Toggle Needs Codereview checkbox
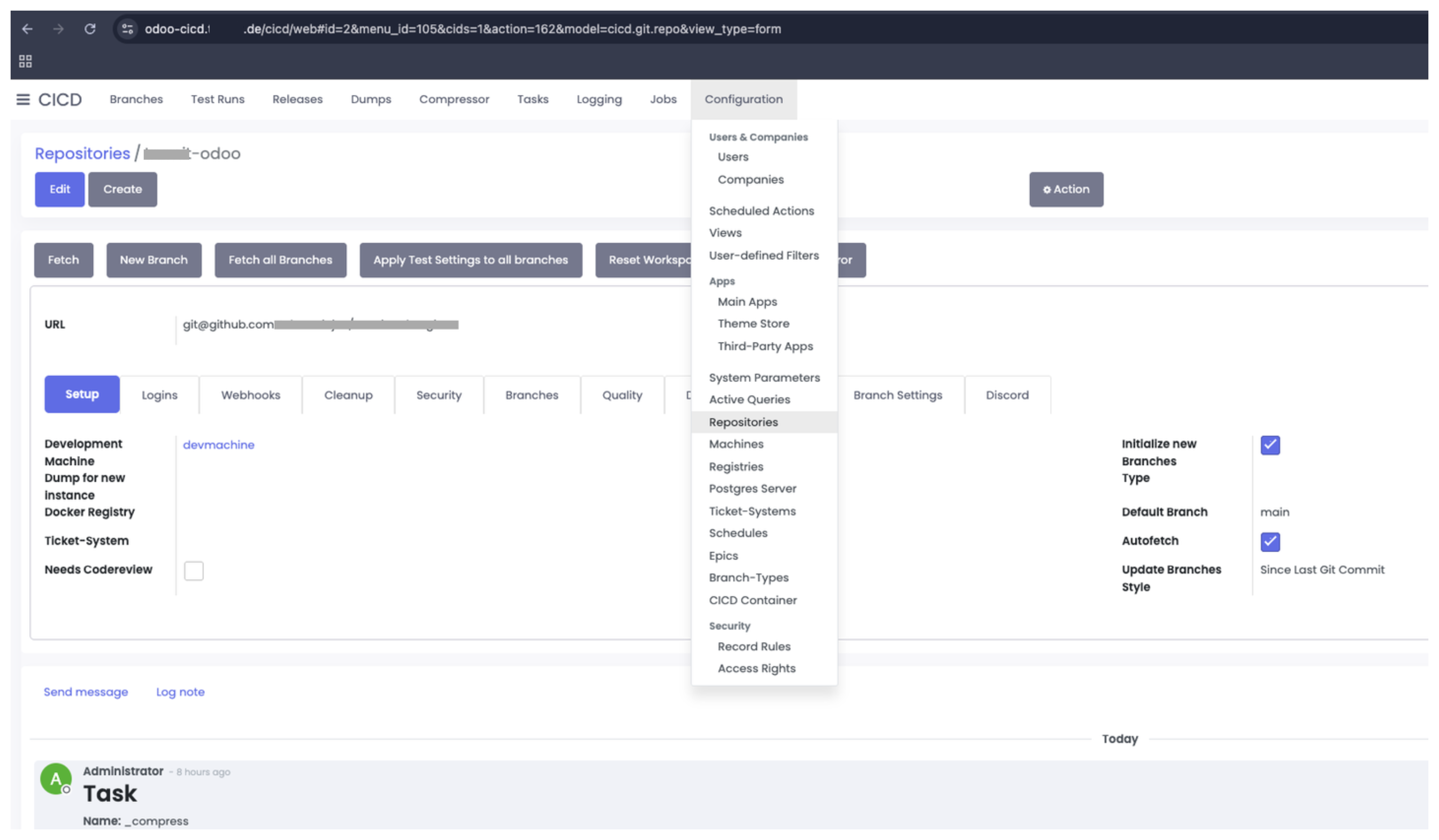The height and width of the screenshot is (840, 1439). [193, 571]
